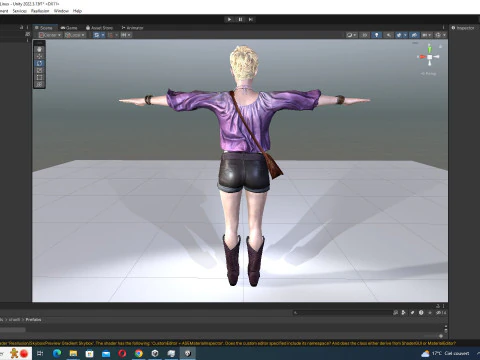The height and width of the screenshot is (360, 480).
Task: Toggle the Persp projection label
Action: 429,74
